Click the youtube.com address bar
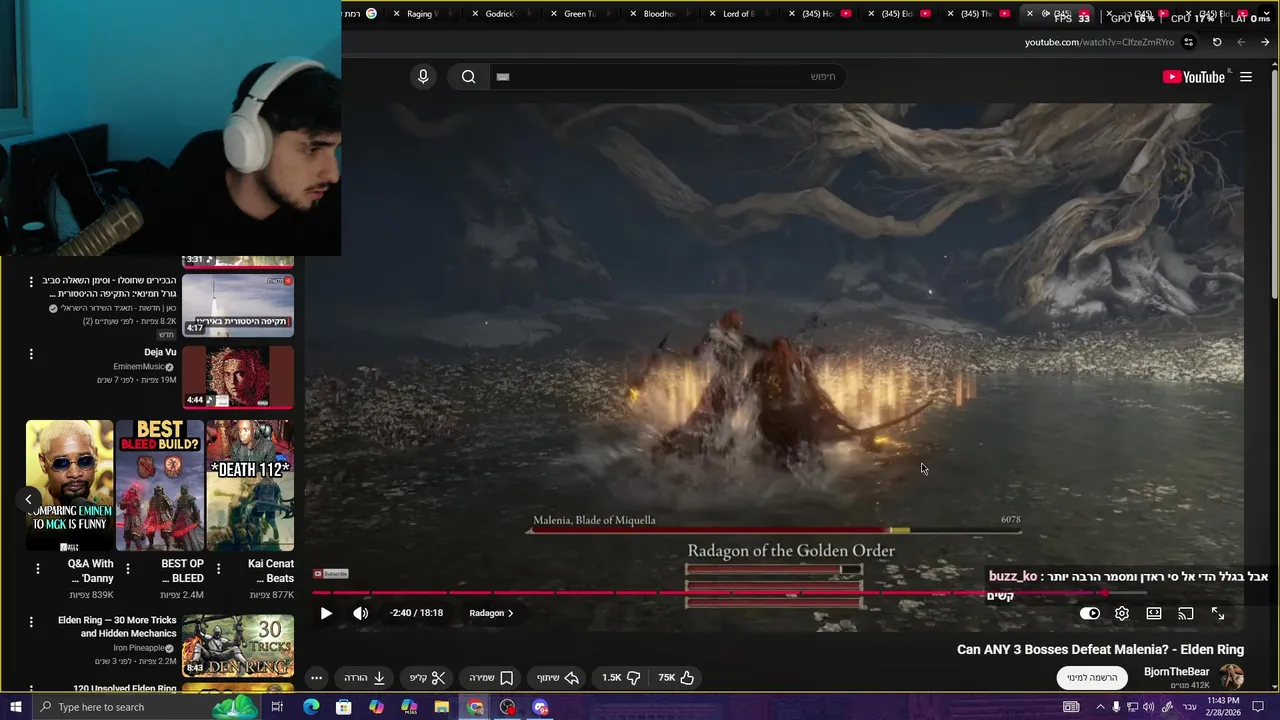Screen dimensions: 1280x720 point(1099,42)
